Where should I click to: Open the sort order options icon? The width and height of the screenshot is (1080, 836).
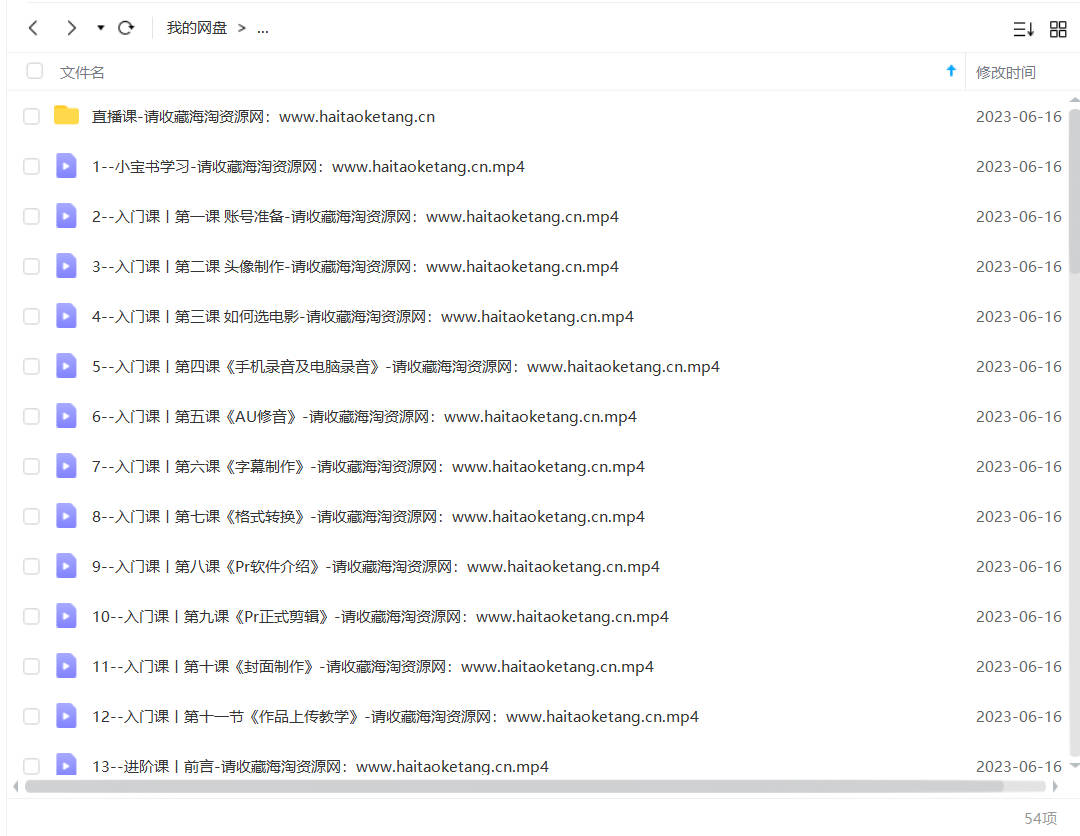tap(1024, 29)
